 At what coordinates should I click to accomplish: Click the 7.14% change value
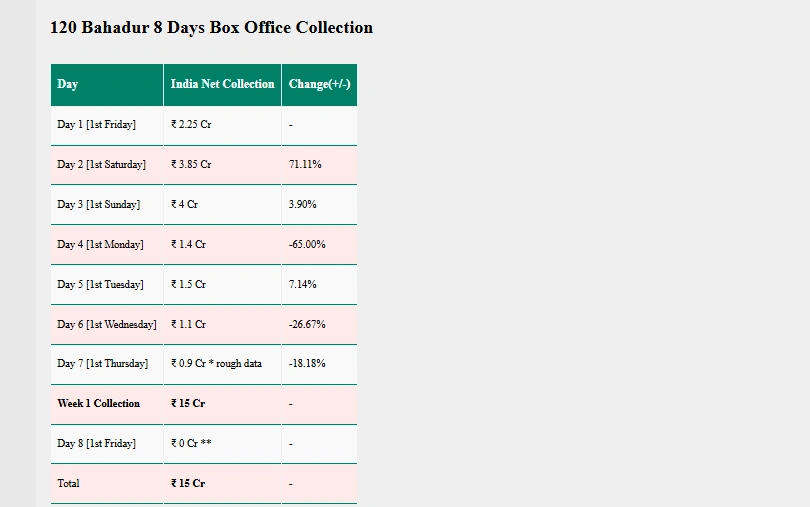click(x=302, y=284)
